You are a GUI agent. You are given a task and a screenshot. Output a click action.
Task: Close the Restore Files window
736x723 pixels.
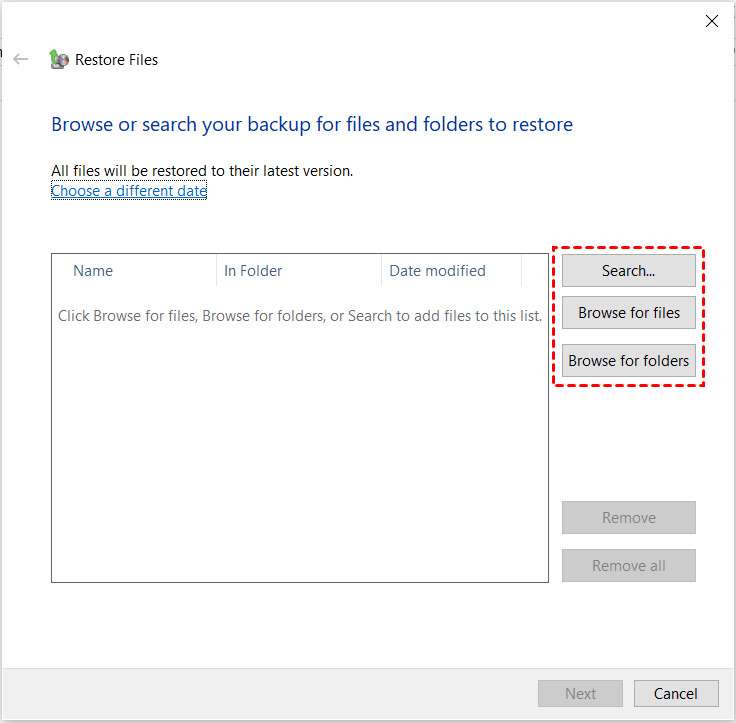coord(712,21)
